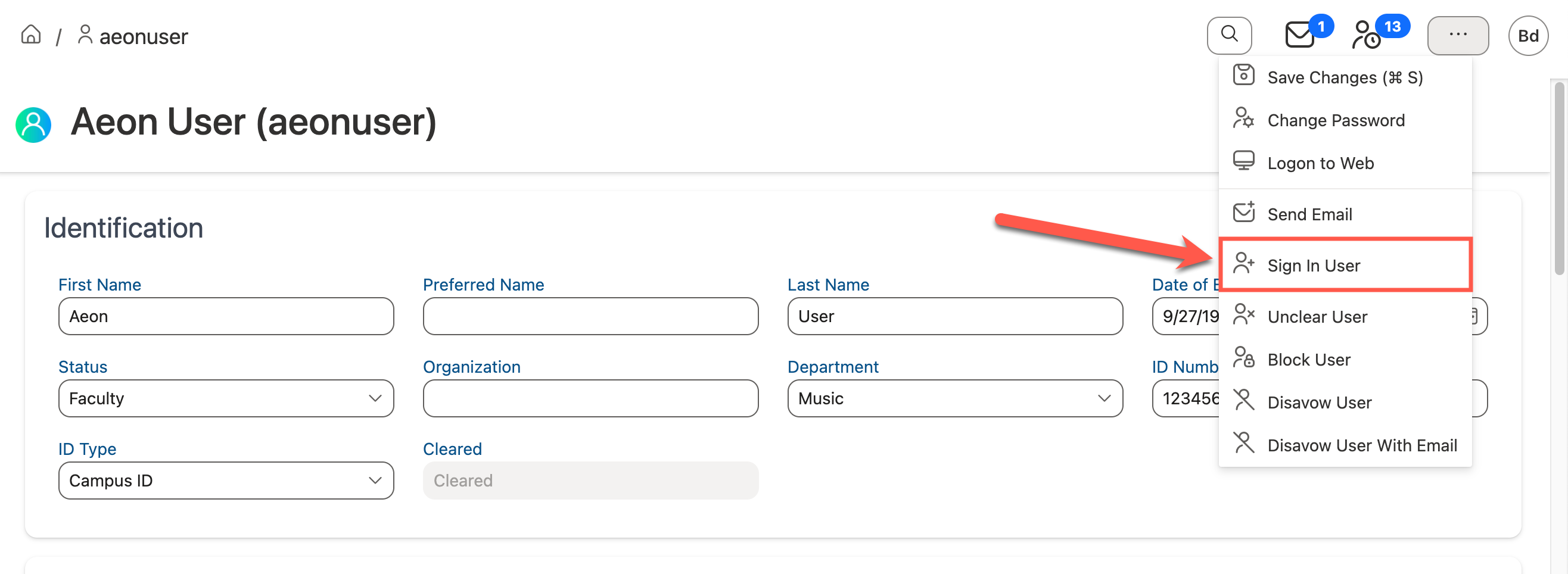Viewport: 1568px width, 574px height.
Task: Choose Save Changes from the menu
Action: point(1344,77)
